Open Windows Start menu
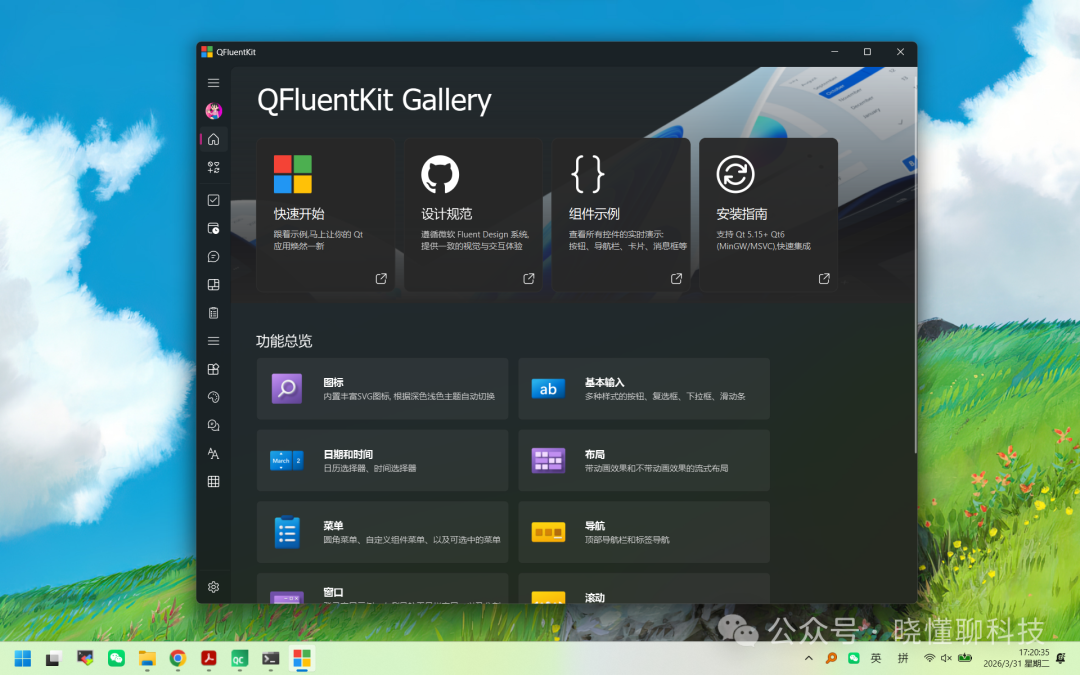The image size is (1080, 675). click(23, 658)
